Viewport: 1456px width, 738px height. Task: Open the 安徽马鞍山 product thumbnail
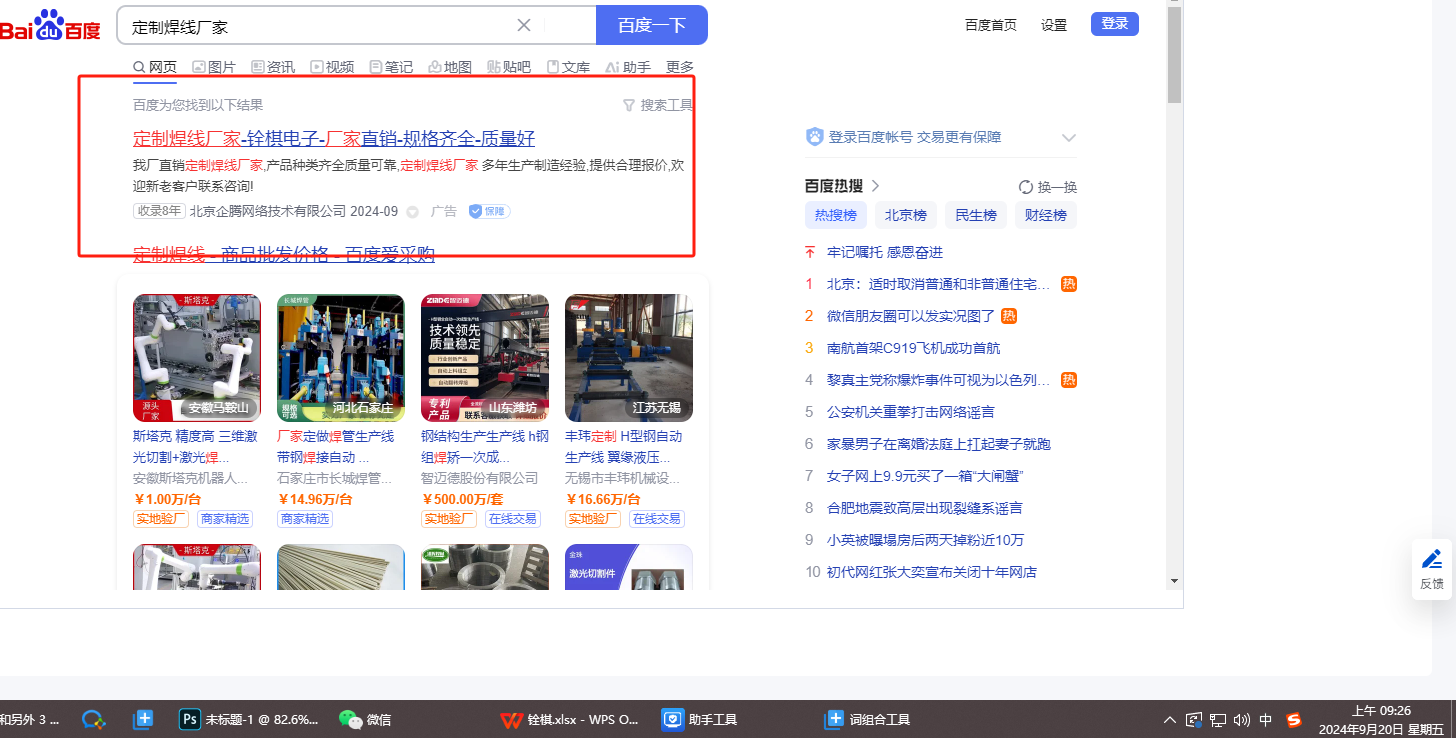197,357
